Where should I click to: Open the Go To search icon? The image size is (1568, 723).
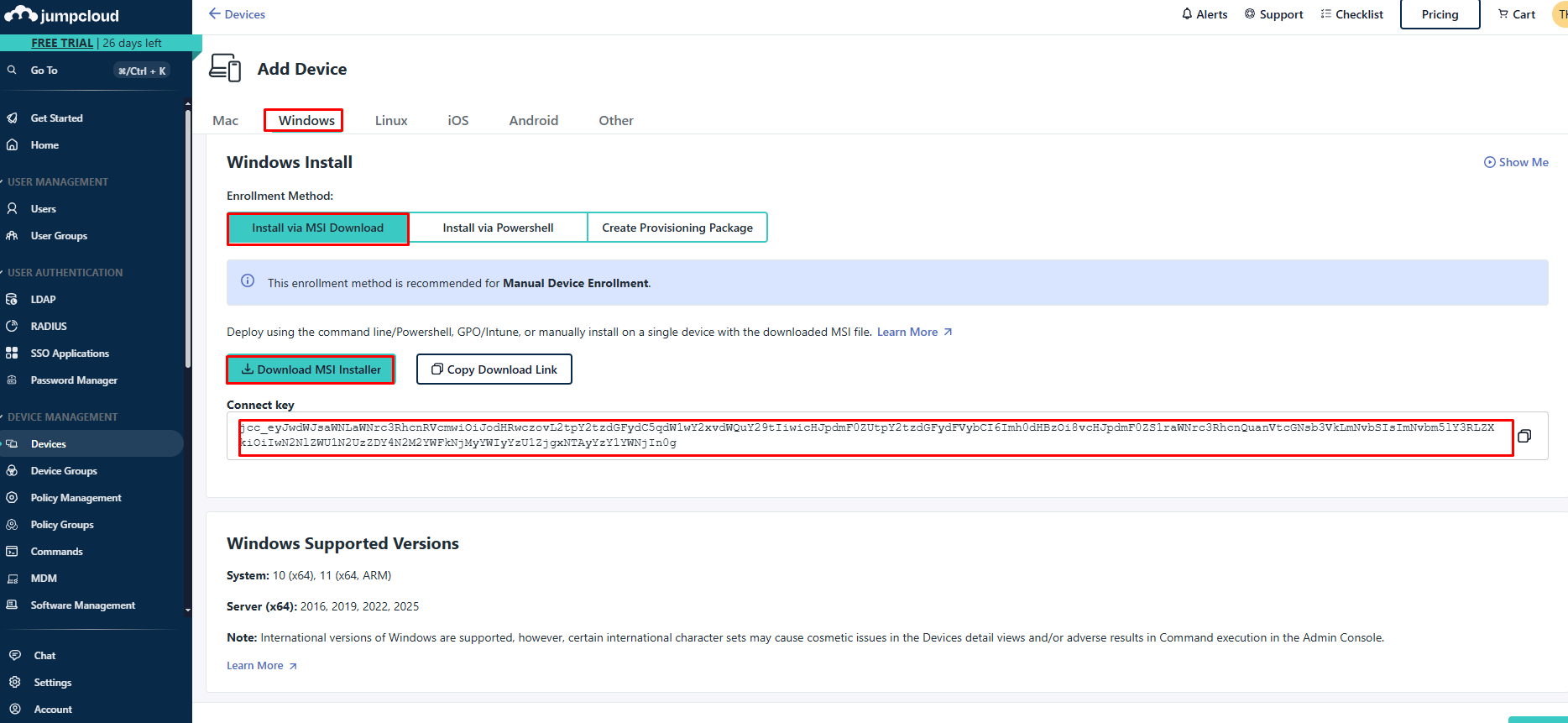tap(12, 71)
